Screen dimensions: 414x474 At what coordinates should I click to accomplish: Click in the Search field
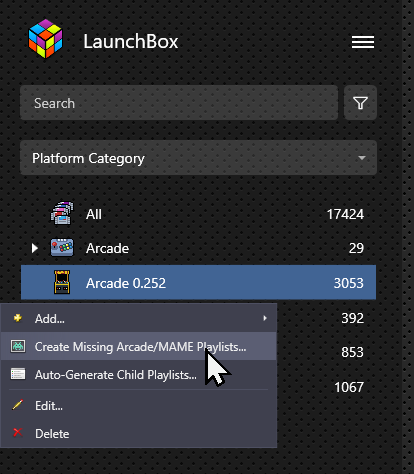coord(179,103)
